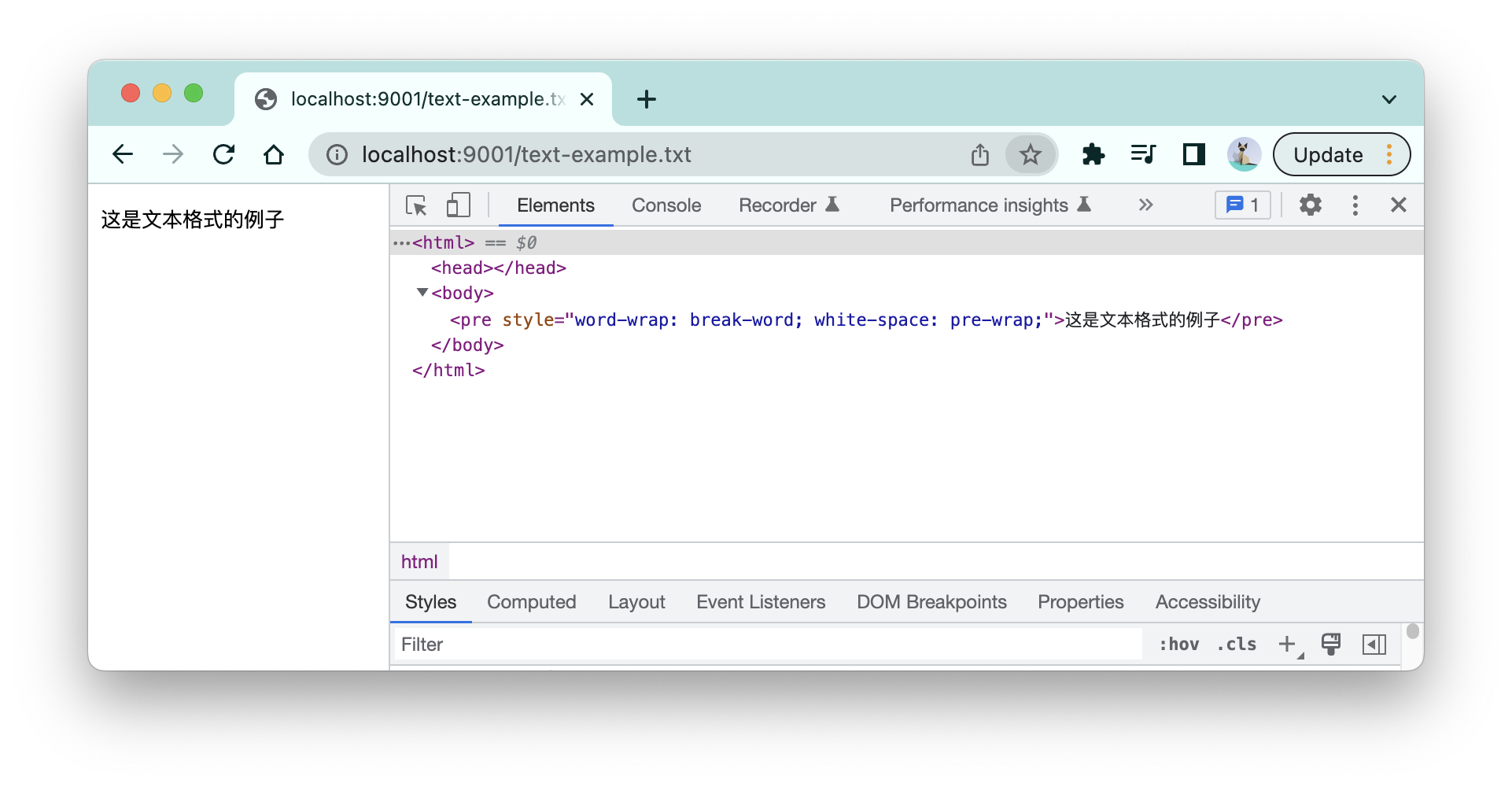Screen dimensions: 1512x787
Task: Switch to the Elements panel
Action: (x=555, y=205)
